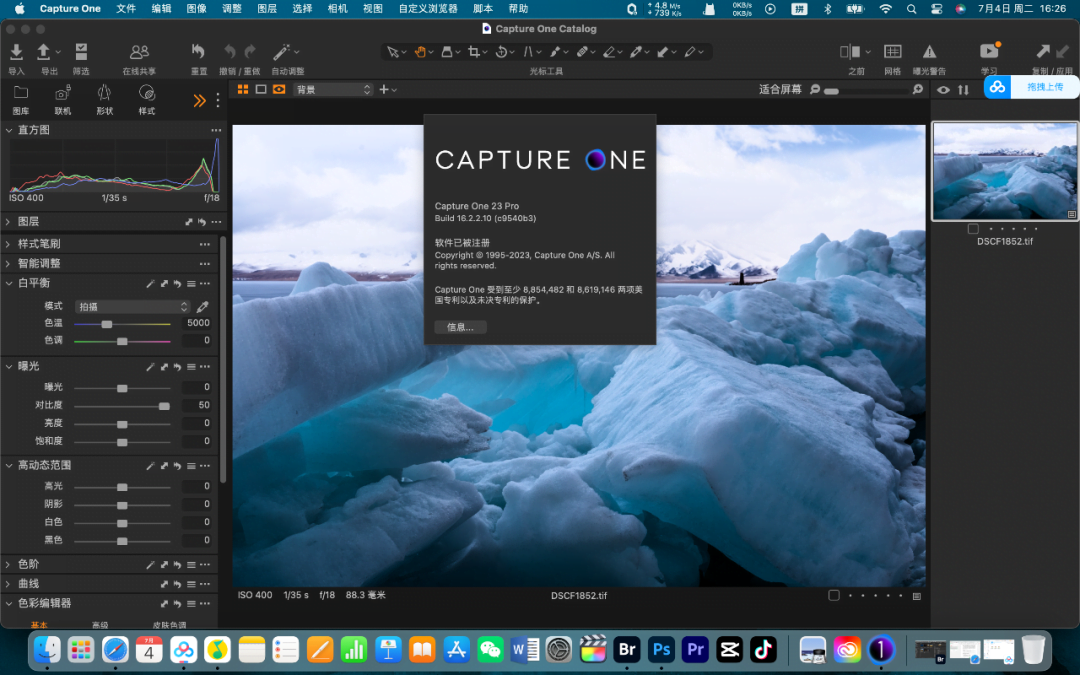1080x675 pixels.
Task: Select the crop cursor tool
Action: pyautogui.click(x=474, y=52)
